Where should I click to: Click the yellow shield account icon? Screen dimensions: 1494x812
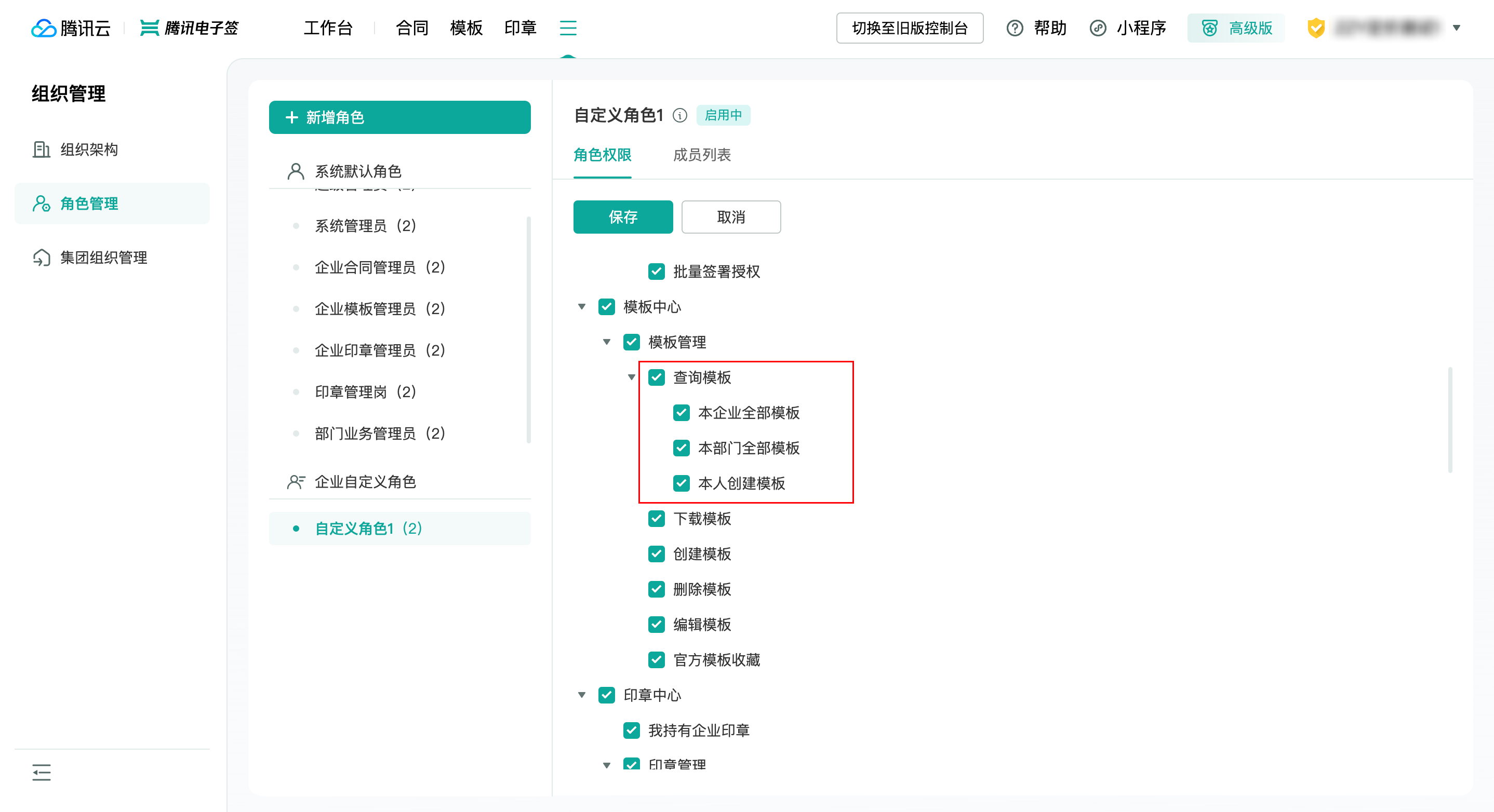(1316, 28)
